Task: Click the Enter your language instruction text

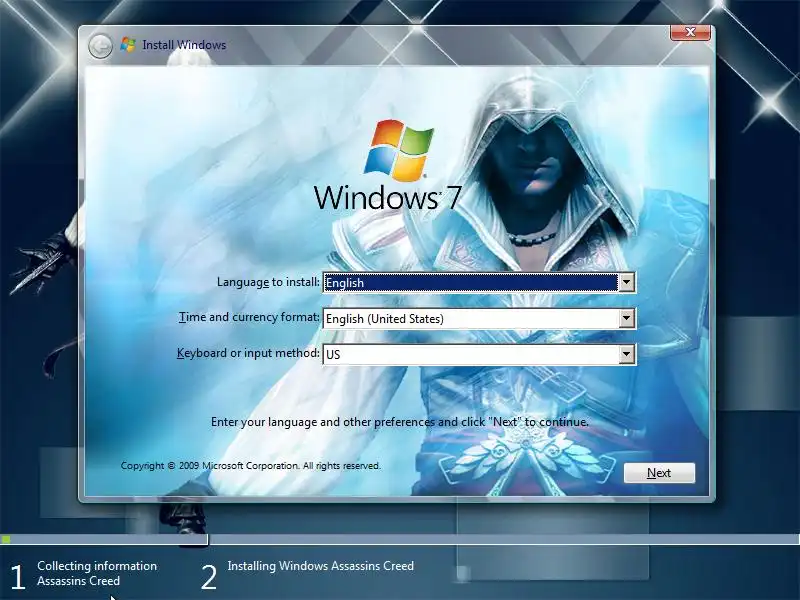Action: pos(400,422)
